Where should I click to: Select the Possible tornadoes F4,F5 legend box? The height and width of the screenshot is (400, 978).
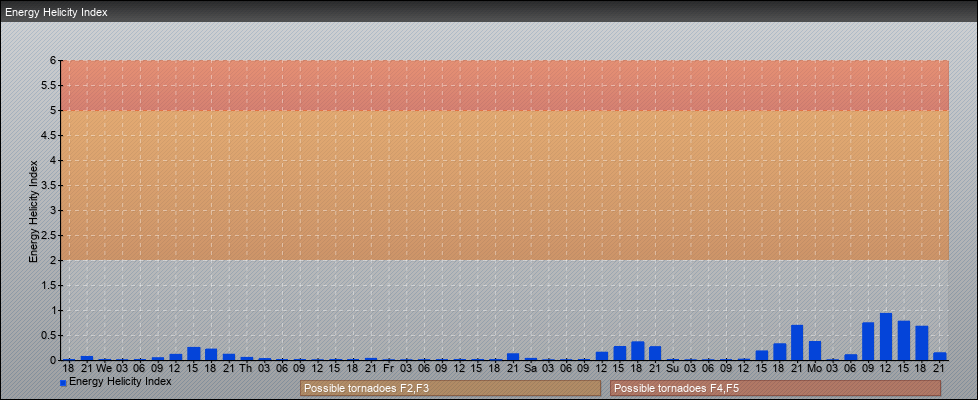775,388
